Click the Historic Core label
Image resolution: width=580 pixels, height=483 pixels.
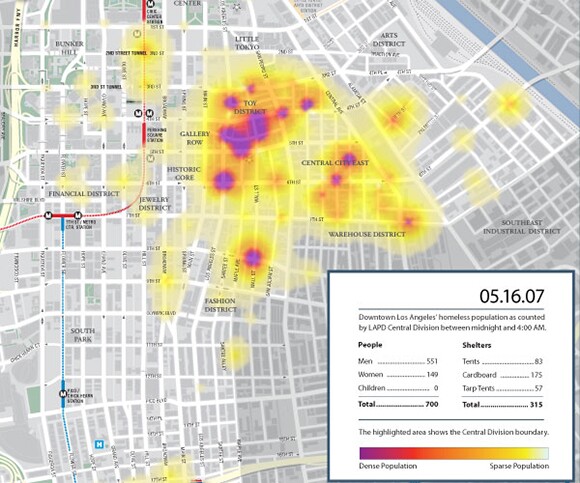tap(183, 173)
